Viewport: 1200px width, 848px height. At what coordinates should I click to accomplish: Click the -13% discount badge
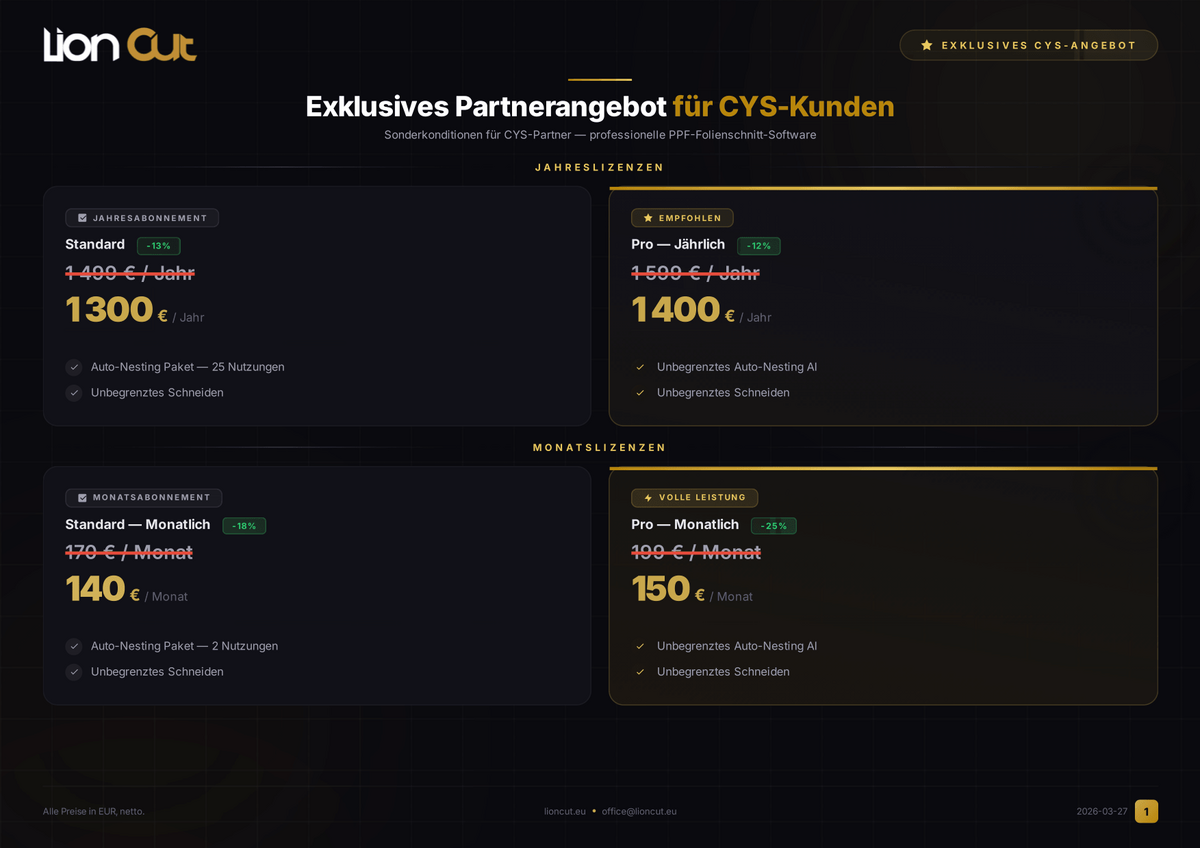(158, 246)
